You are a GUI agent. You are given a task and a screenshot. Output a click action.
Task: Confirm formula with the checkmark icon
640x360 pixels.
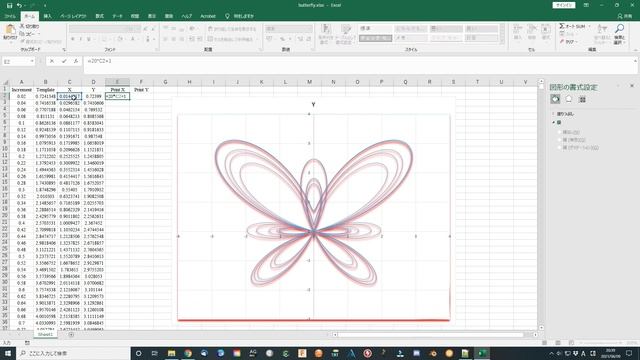click(64, 61)
